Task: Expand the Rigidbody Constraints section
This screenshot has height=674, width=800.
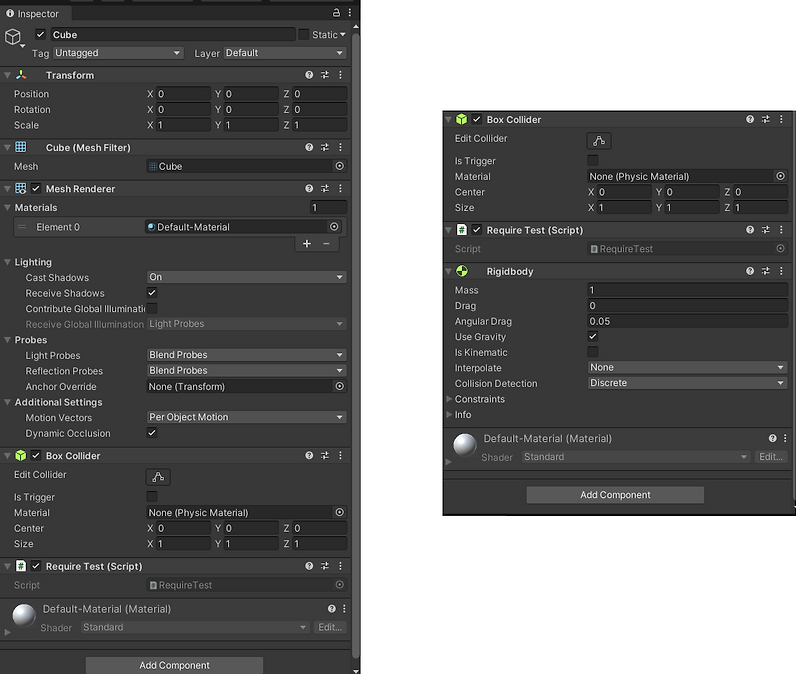Action: (452, 399)
